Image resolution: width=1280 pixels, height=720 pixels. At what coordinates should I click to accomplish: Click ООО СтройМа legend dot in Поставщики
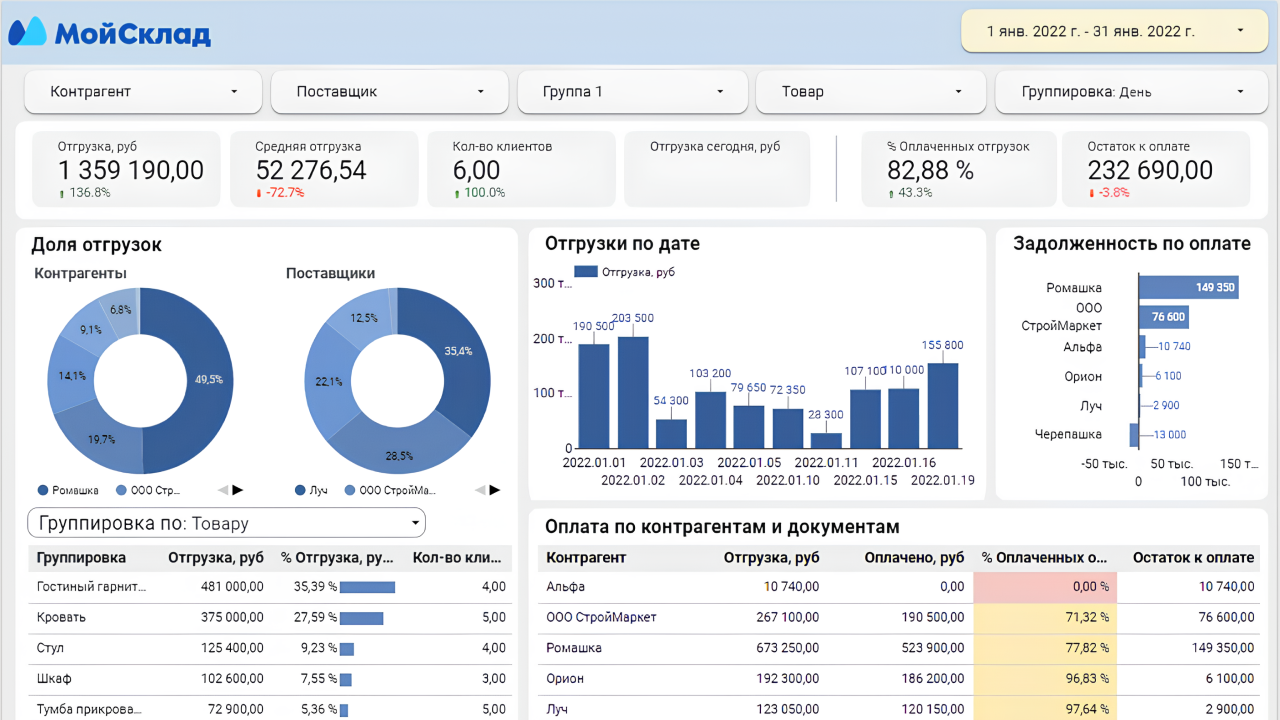tap(350, 490)
